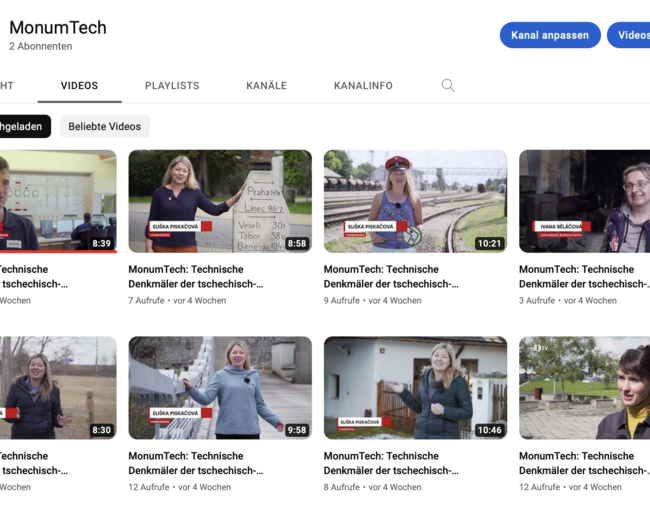Filter by Beliebte Videos chip
Screen dimensions: 650x515
coord(104,127)
